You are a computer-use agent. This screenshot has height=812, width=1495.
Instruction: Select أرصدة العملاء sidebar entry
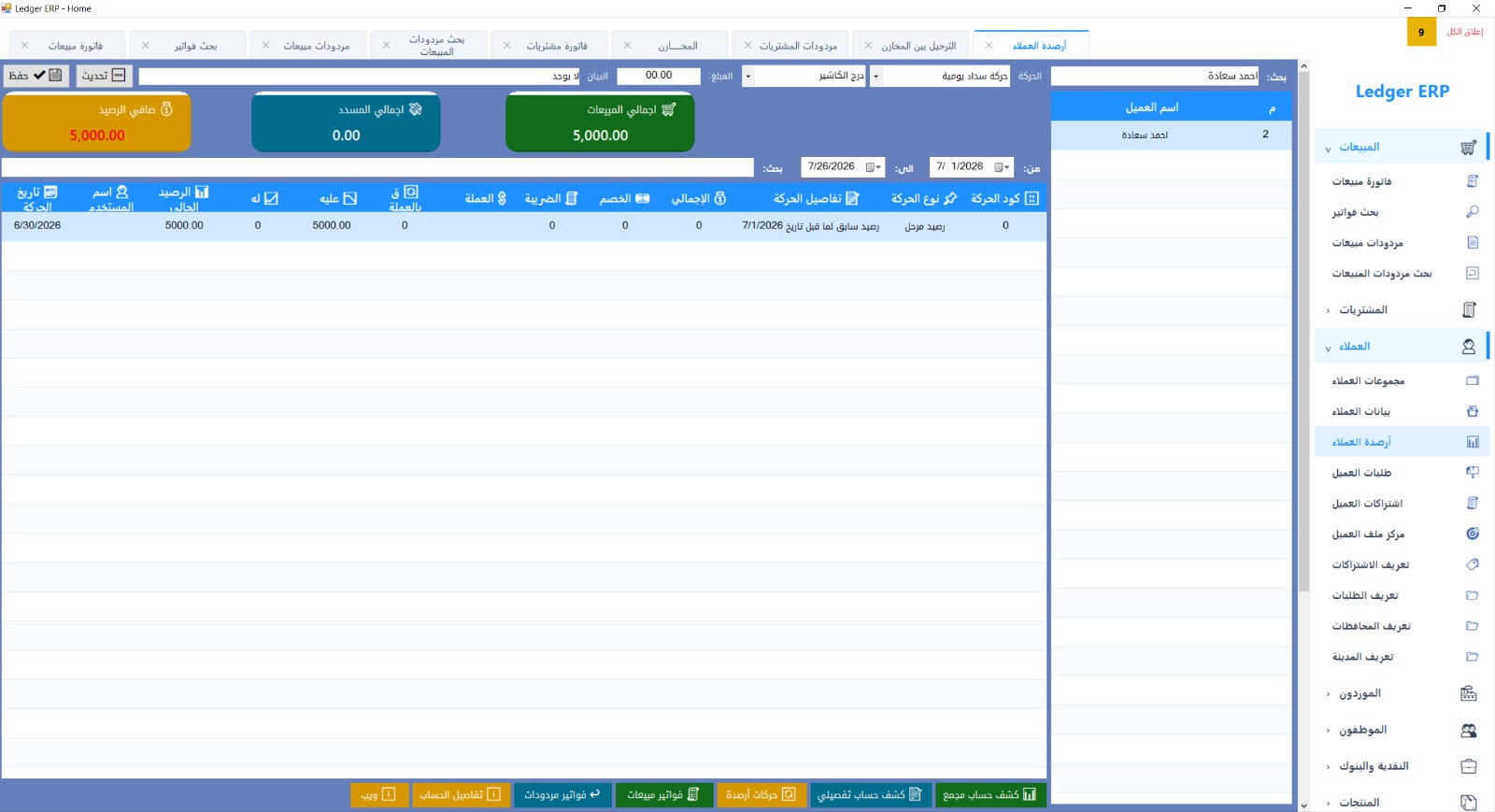click(1402, 442)
